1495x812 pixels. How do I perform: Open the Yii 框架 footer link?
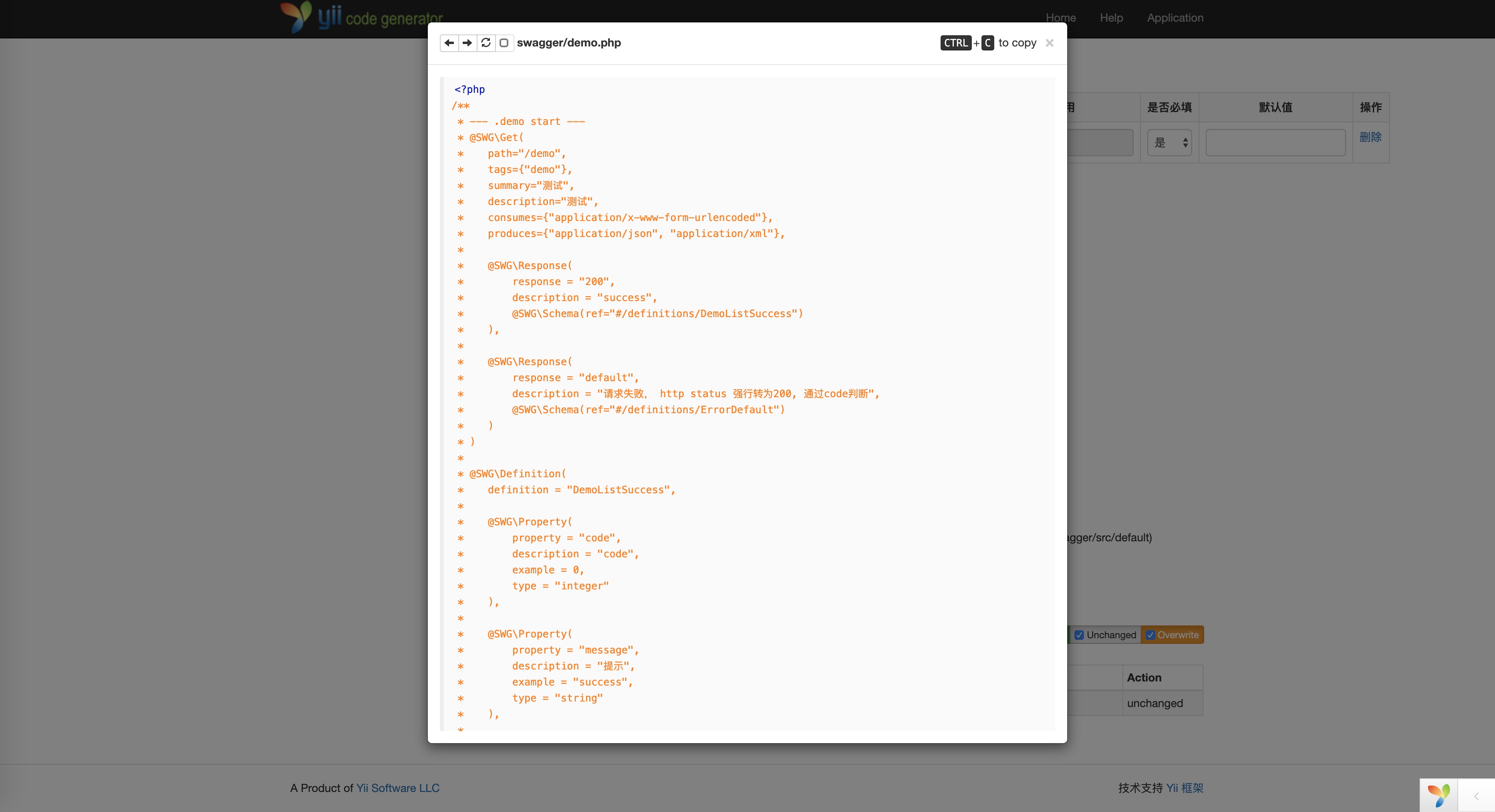[1185, 788]
